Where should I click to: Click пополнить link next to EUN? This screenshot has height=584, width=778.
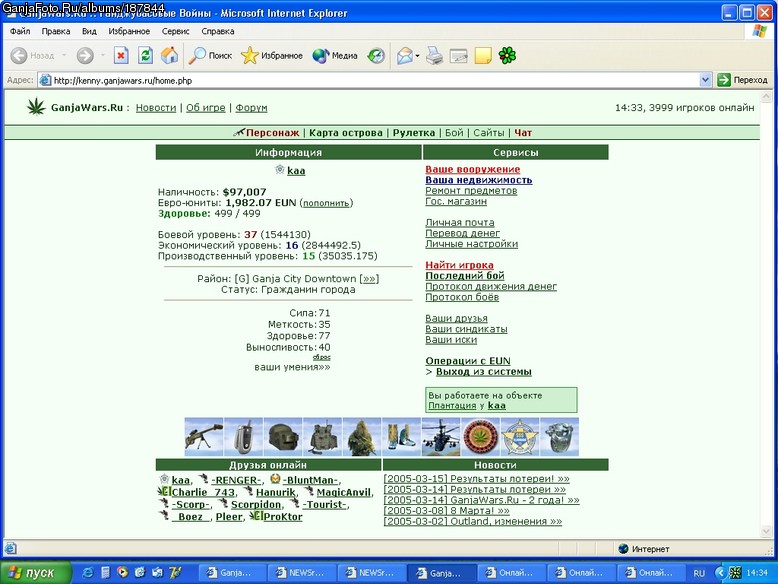(x=326, y=203)
